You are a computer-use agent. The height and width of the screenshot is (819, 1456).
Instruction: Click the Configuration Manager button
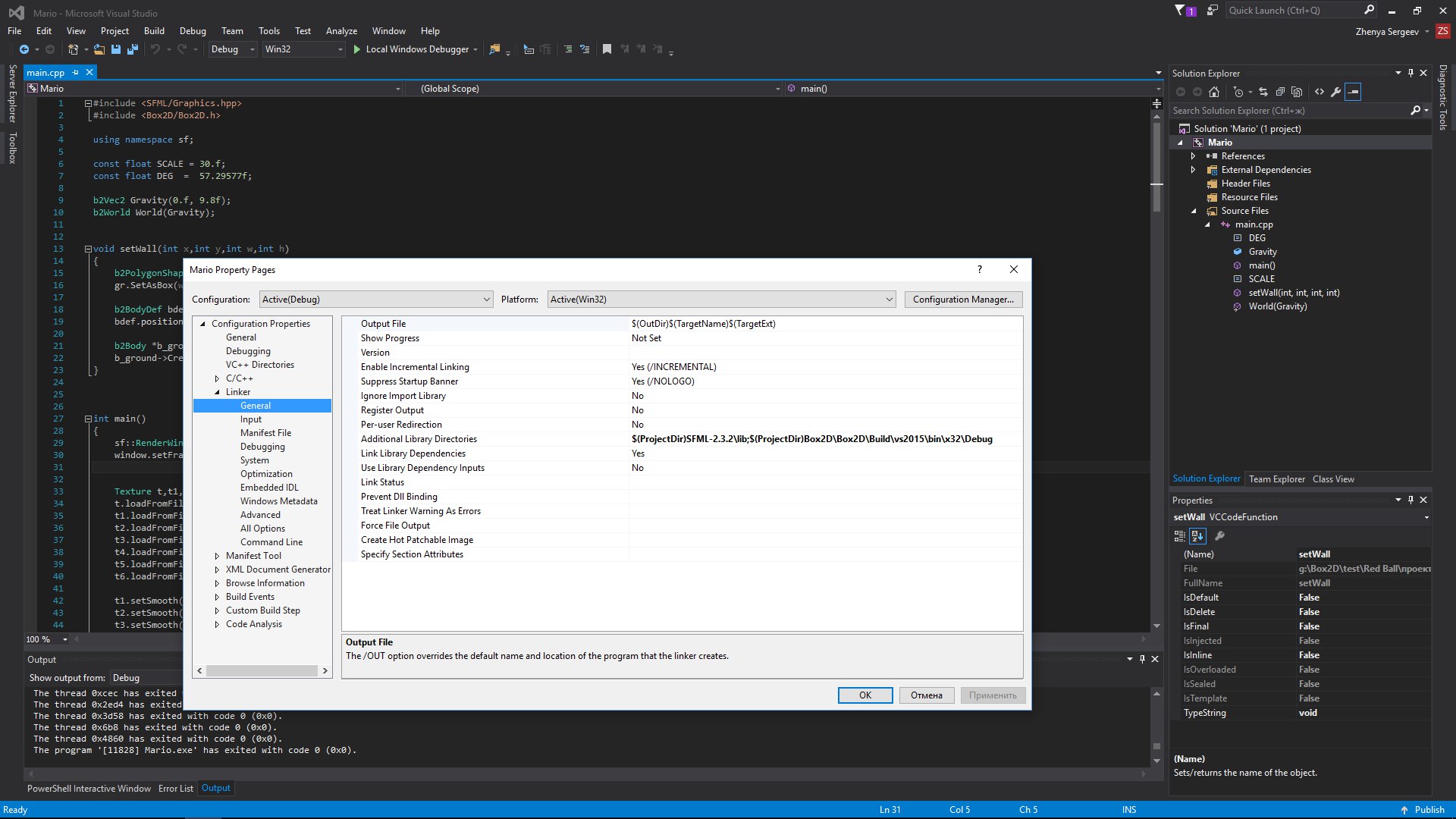coord(963,300)
